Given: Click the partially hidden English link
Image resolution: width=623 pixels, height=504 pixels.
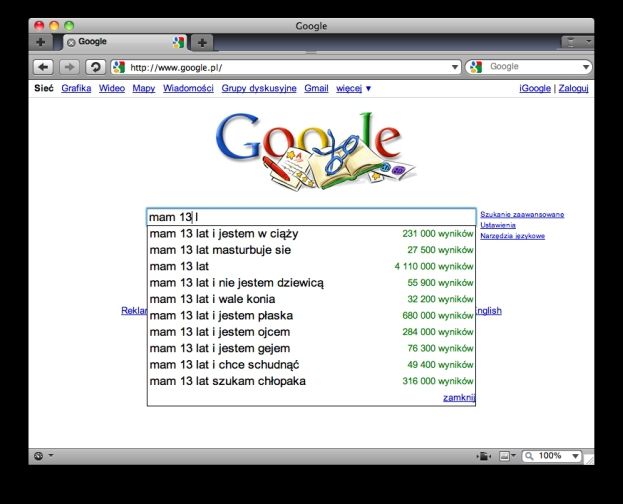Looking at the screenshot, I should (x=489, y=310).
